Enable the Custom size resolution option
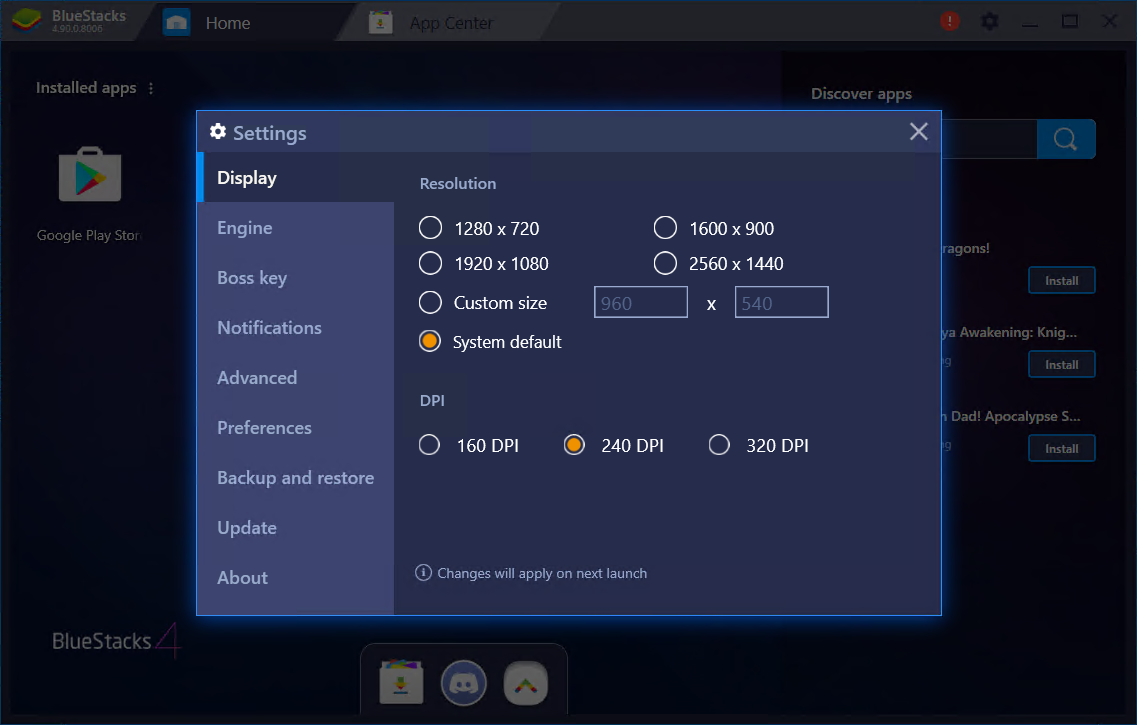1137x725 pixels. click(x=430, y=302)
